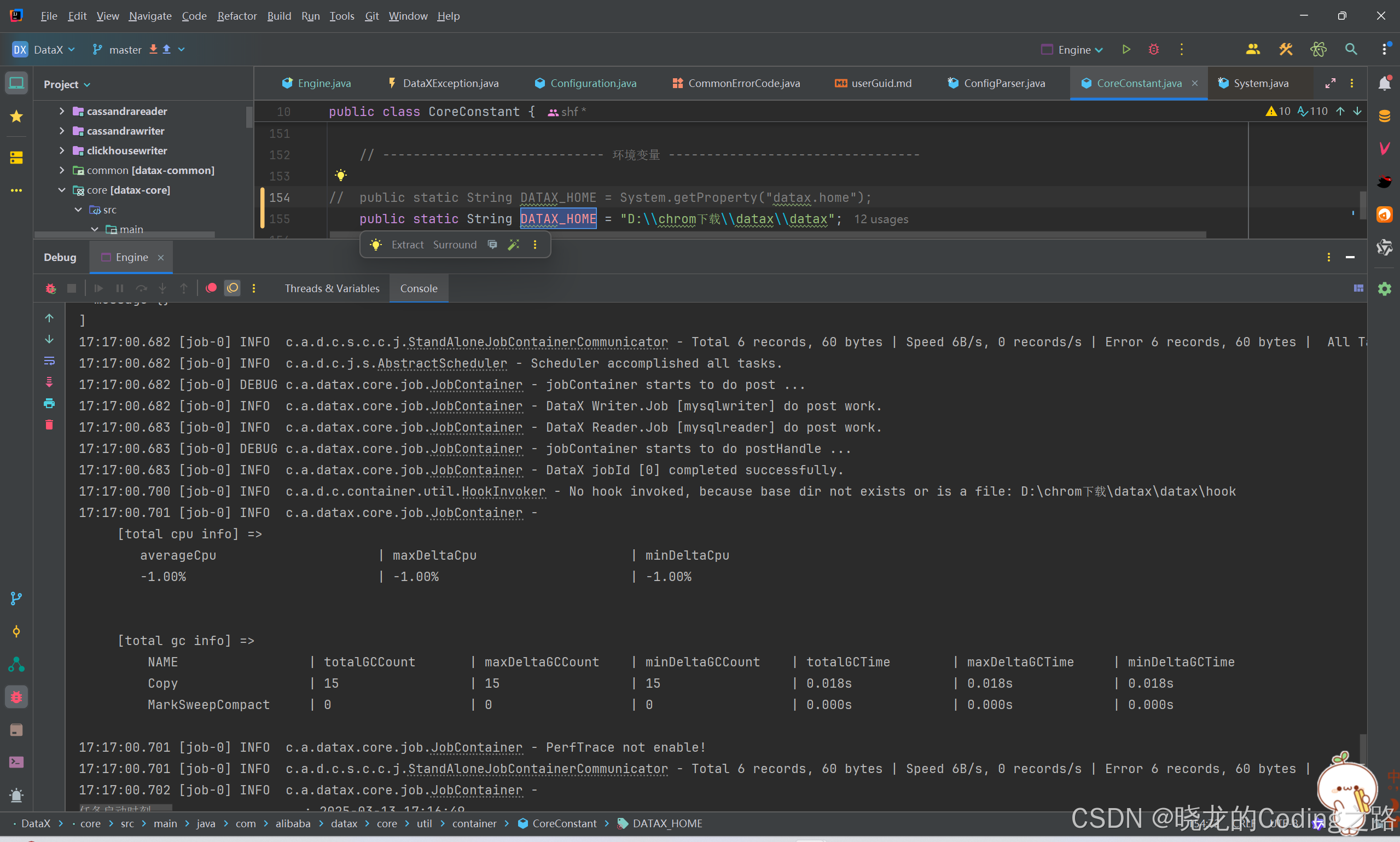This screenshot has height=842, width=1400.
Task: Switch to Engine.java tab
Action: pos(316,83)
